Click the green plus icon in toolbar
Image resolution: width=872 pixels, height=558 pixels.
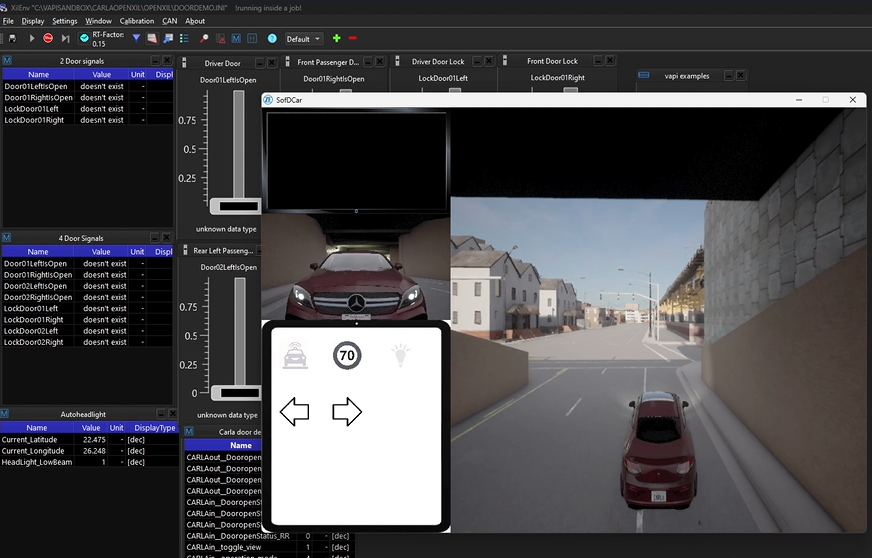click(336, 38)
